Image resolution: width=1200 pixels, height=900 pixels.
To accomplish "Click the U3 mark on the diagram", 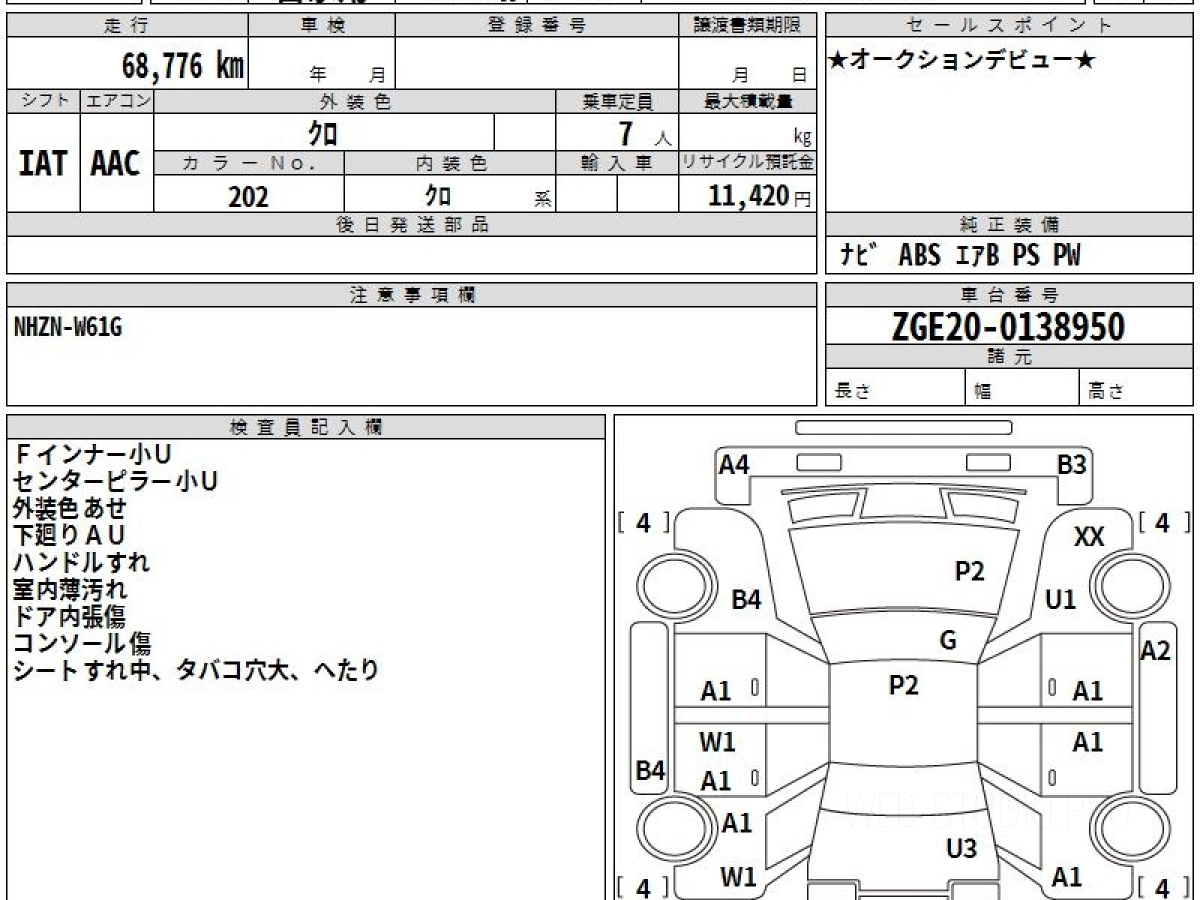I will 961,849.
